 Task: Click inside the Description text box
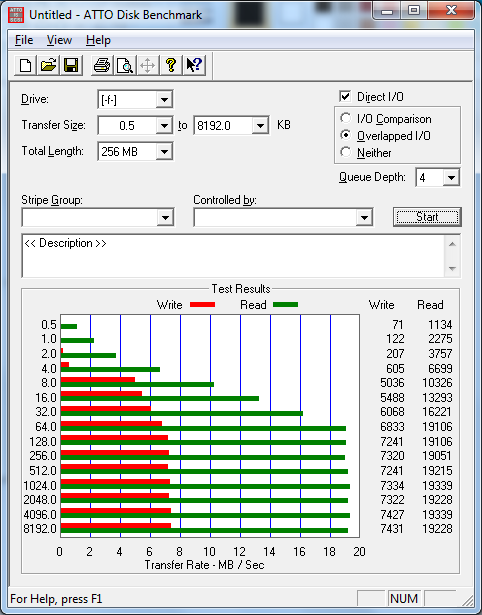point(233,256)
